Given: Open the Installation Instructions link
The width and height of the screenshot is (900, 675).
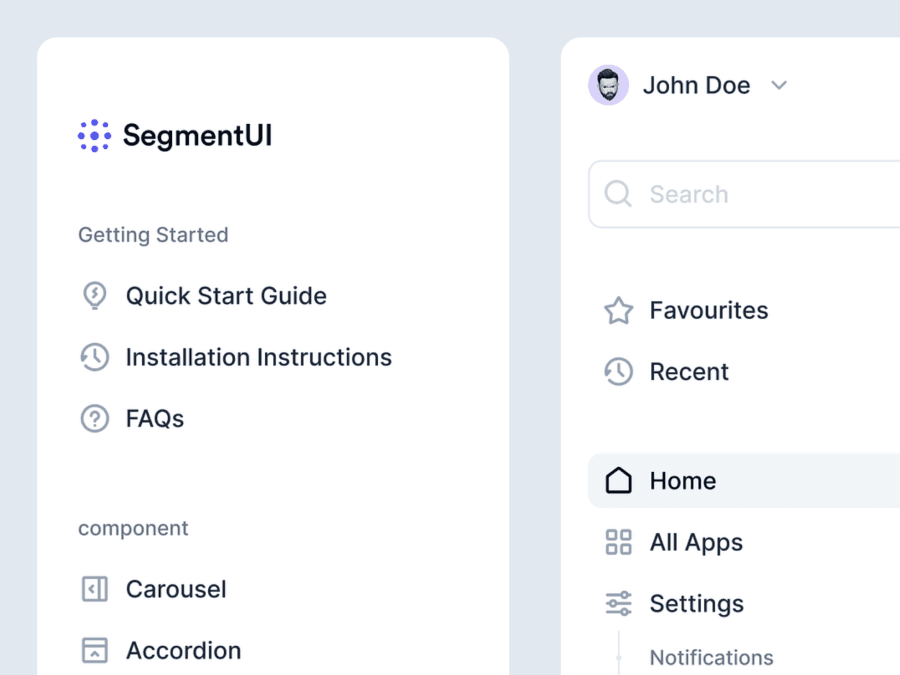Looking at the screenshot, I should 258,357.
